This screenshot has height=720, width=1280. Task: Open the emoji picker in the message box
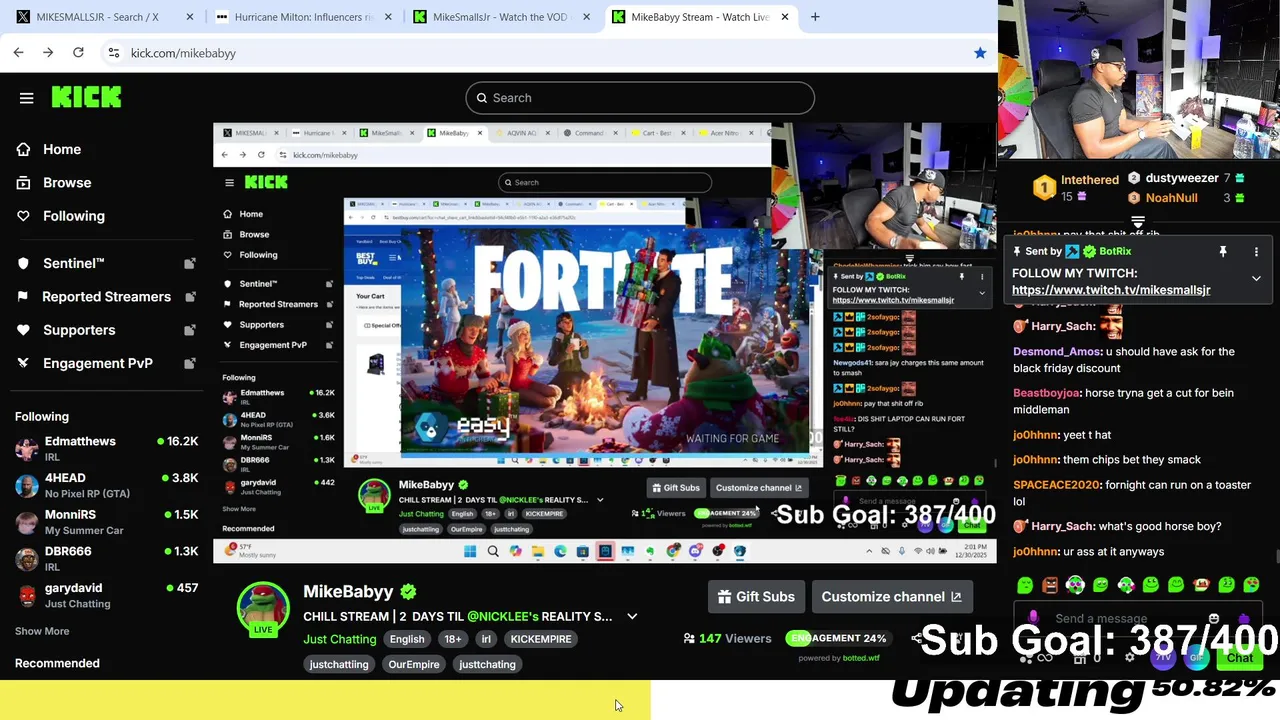[1214, 619]
